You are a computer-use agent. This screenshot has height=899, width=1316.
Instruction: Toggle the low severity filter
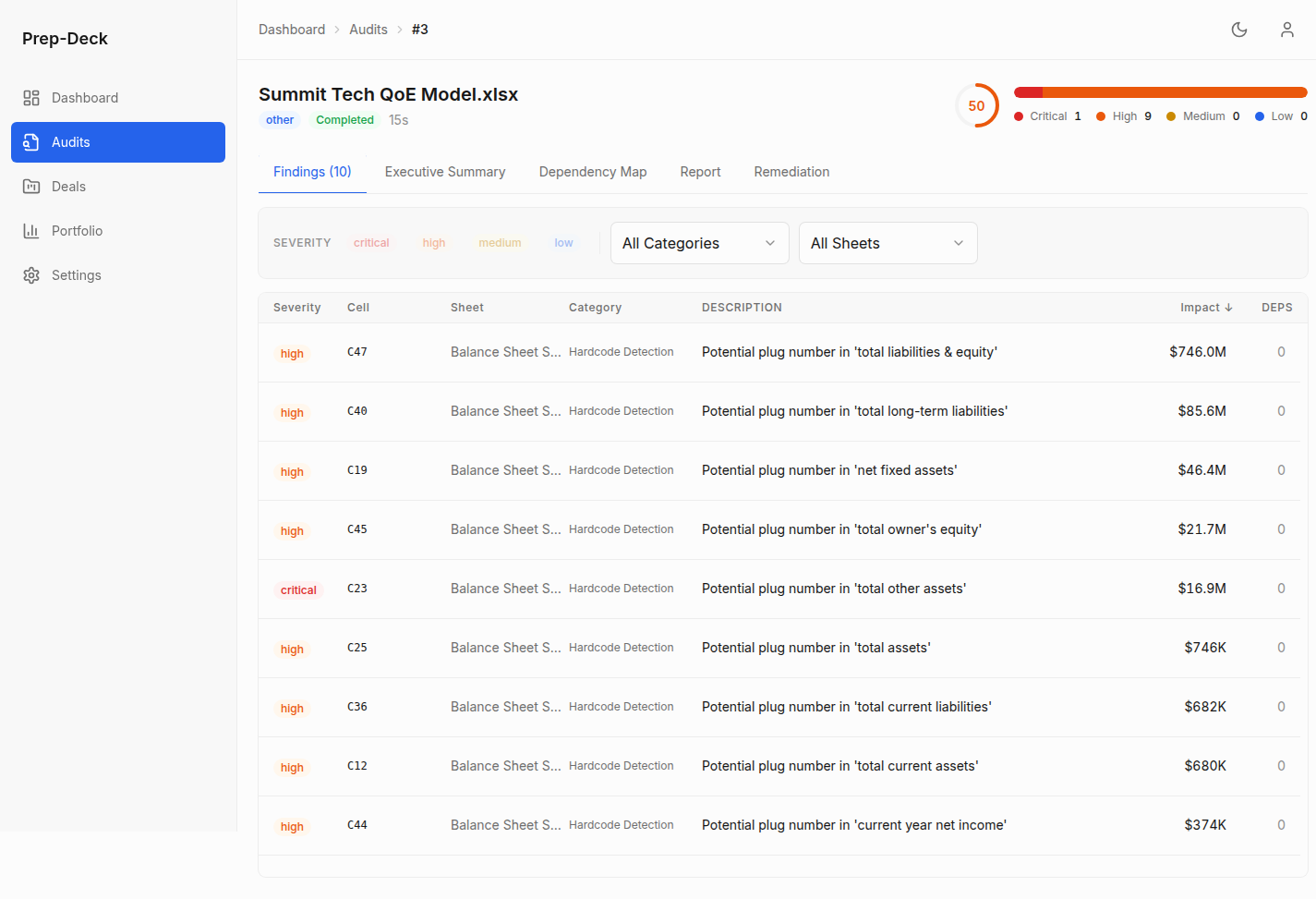[563, 243]
